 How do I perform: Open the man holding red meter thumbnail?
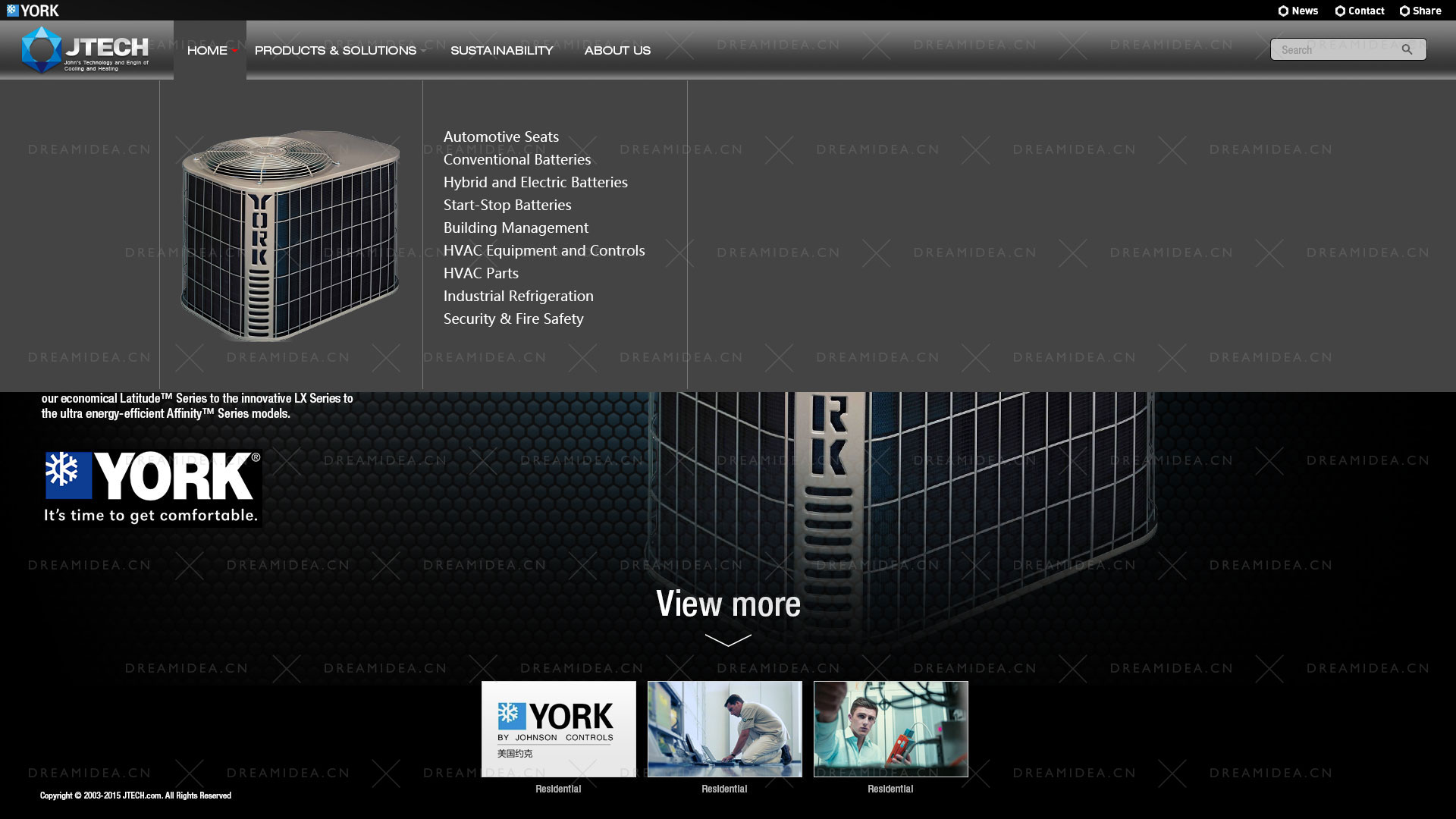tap(890, 729)
